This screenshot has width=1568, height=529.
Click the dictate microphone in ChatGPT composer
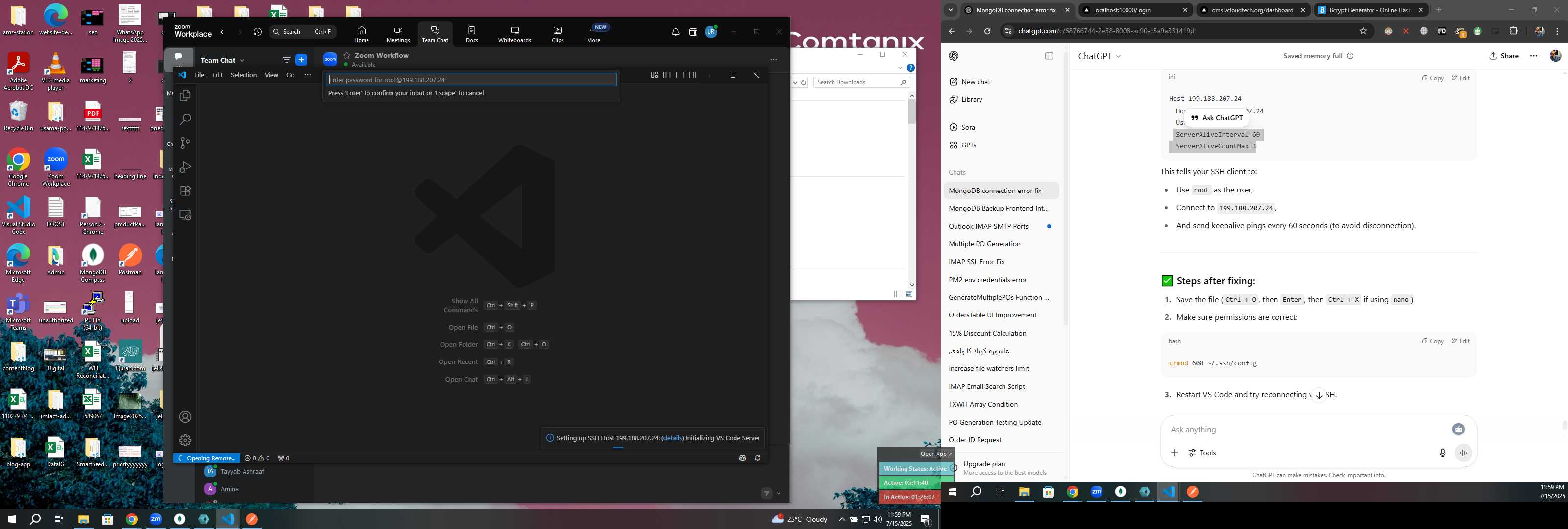(x=1442, y=453)
